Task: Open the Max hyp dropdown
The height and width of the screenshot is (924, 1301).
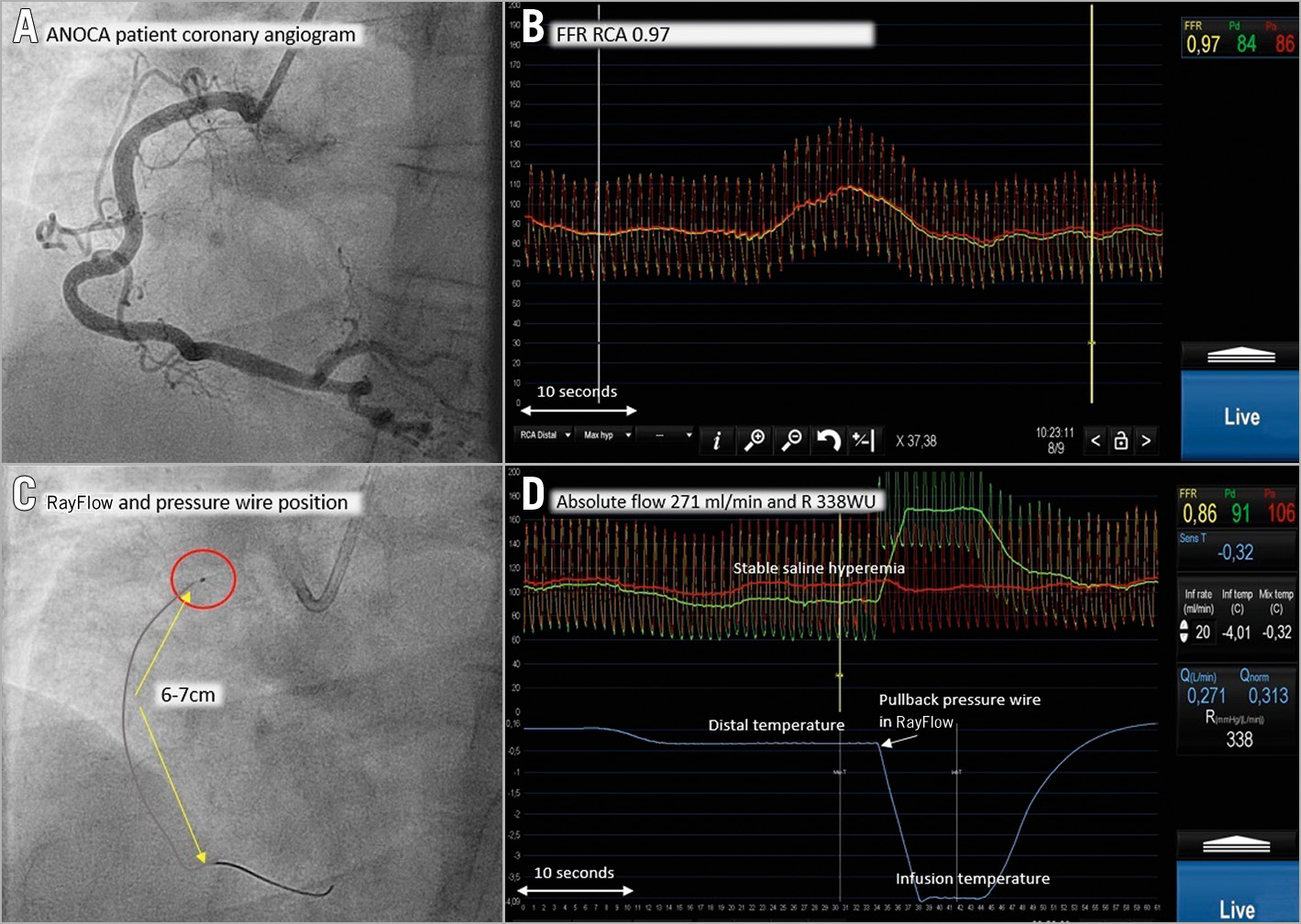Action: (x=608, y=435)
